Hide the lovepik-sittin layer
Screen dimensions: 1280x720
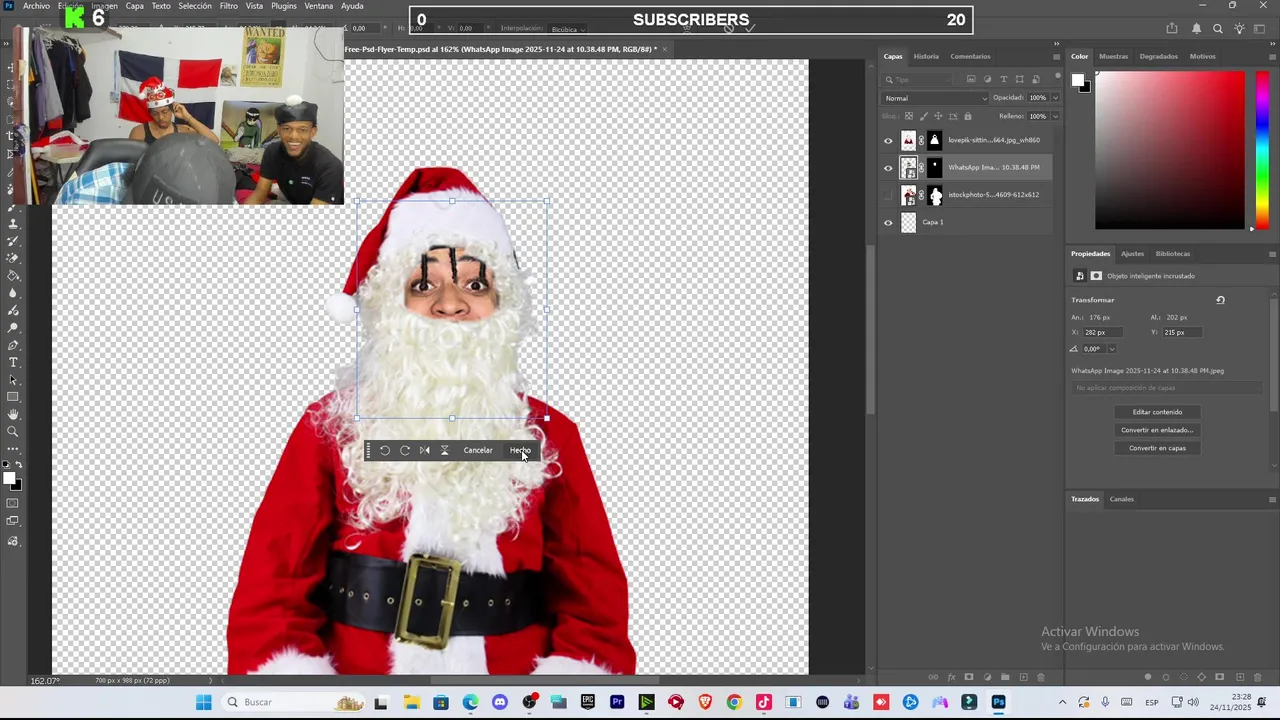point(888,141)
